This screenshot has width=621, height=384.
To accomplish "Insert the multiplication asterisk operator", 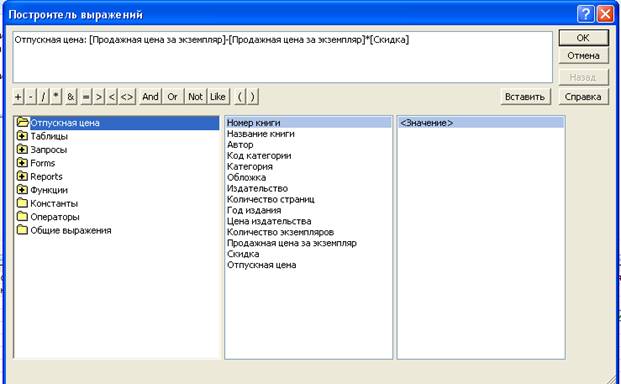I will click(x=57, y=97).
